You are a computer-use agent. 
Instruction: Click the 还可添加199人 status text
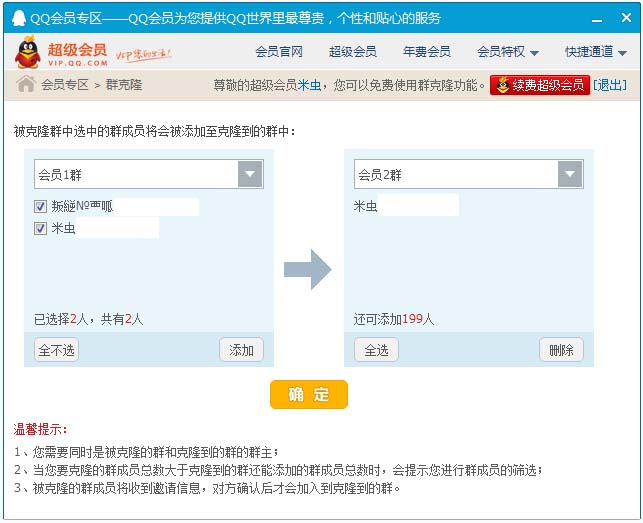click(x=394, y=319)
